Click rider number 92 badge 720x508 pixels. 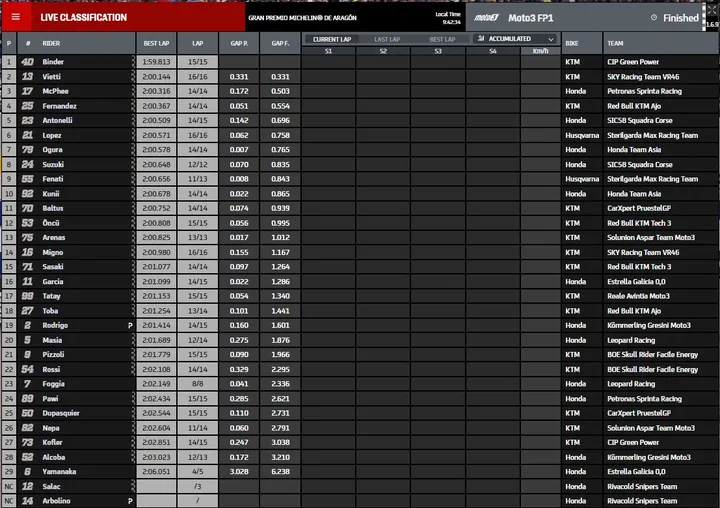[x=27, y=193]
